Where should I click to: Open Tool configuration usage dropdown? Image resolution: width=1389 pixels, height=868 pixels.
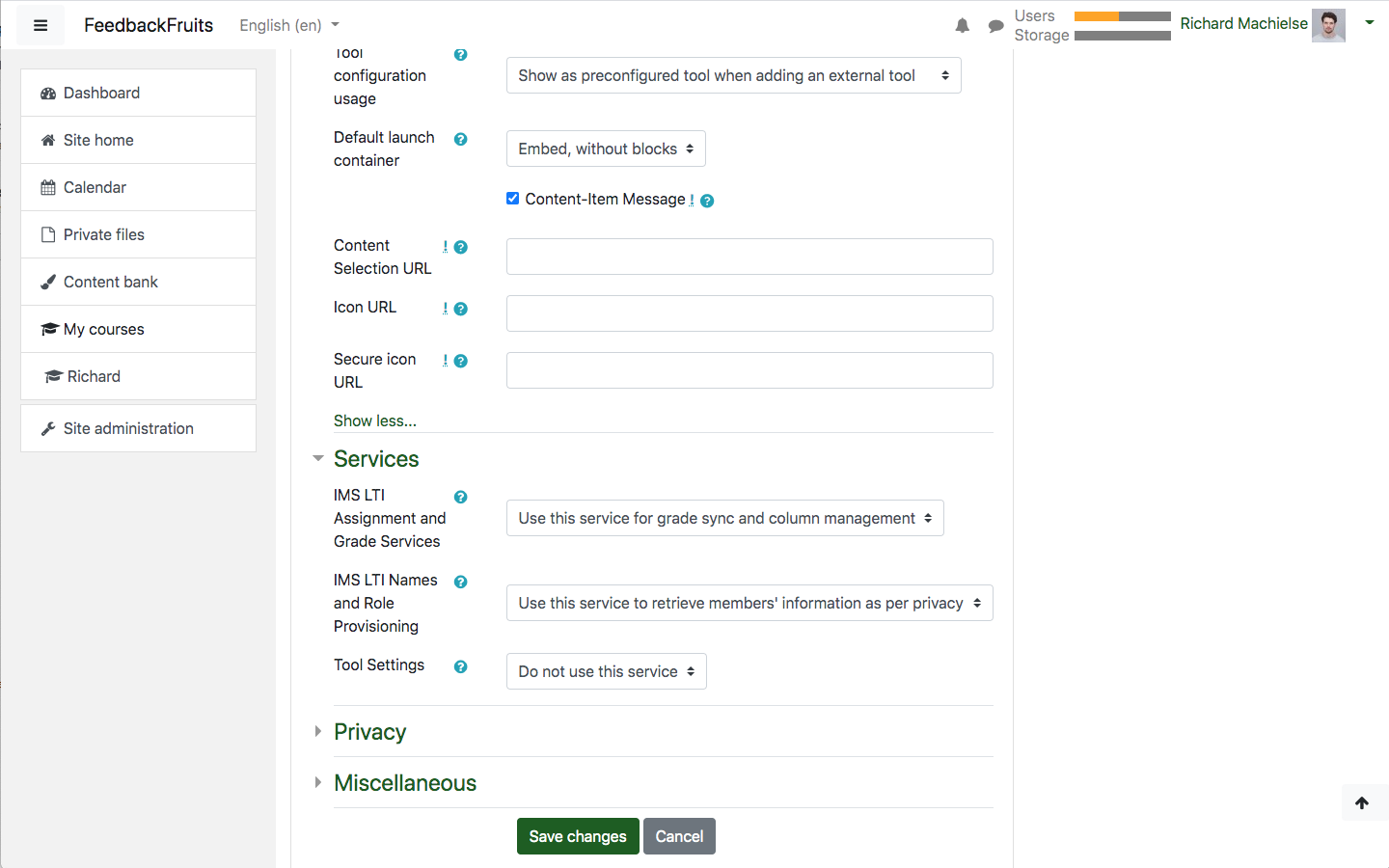(733, 75)
